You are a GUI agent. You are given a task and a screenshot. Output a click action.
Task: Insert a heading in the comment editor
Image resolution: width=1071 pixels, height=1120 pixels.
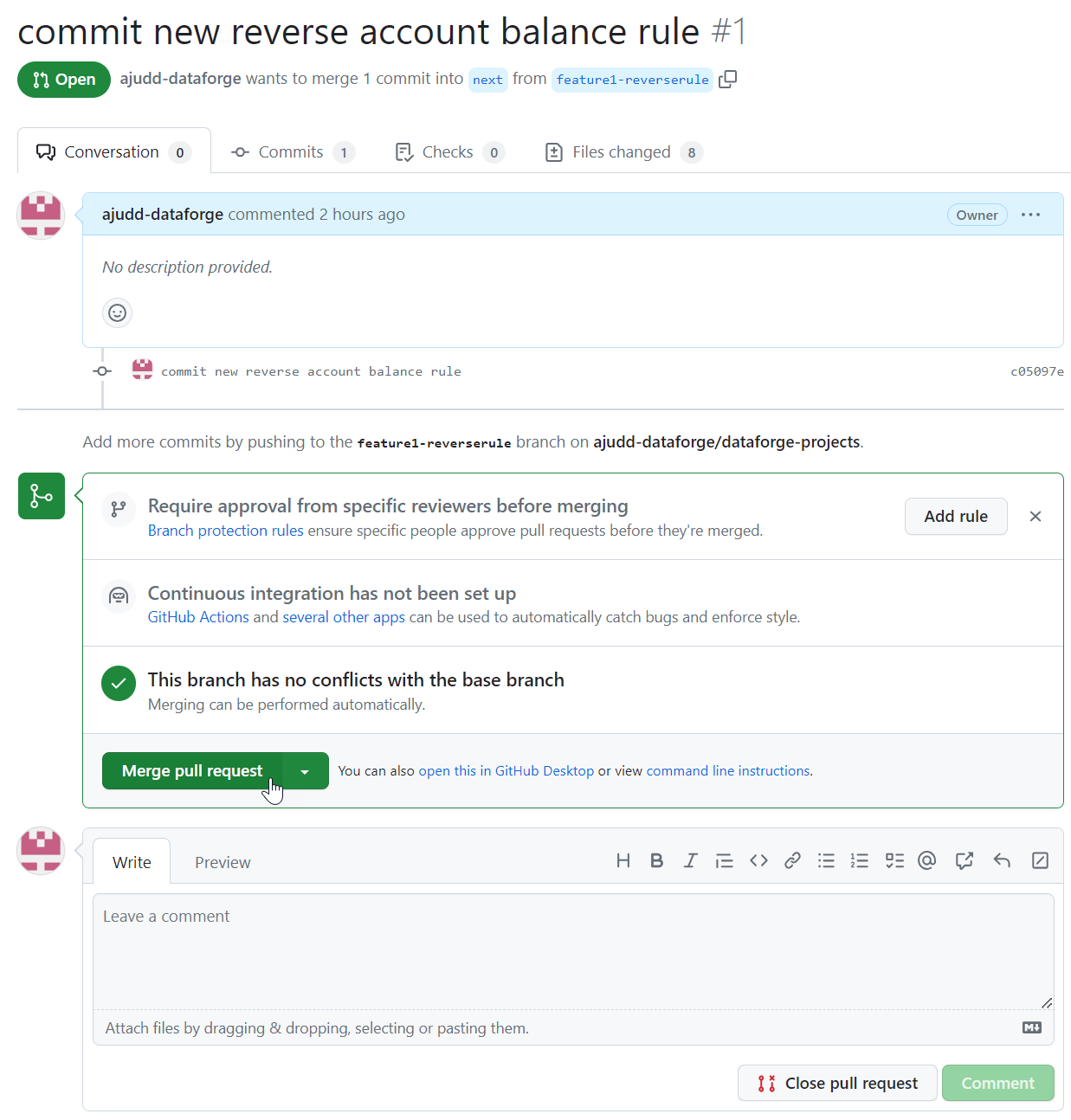tap(623, 860)
